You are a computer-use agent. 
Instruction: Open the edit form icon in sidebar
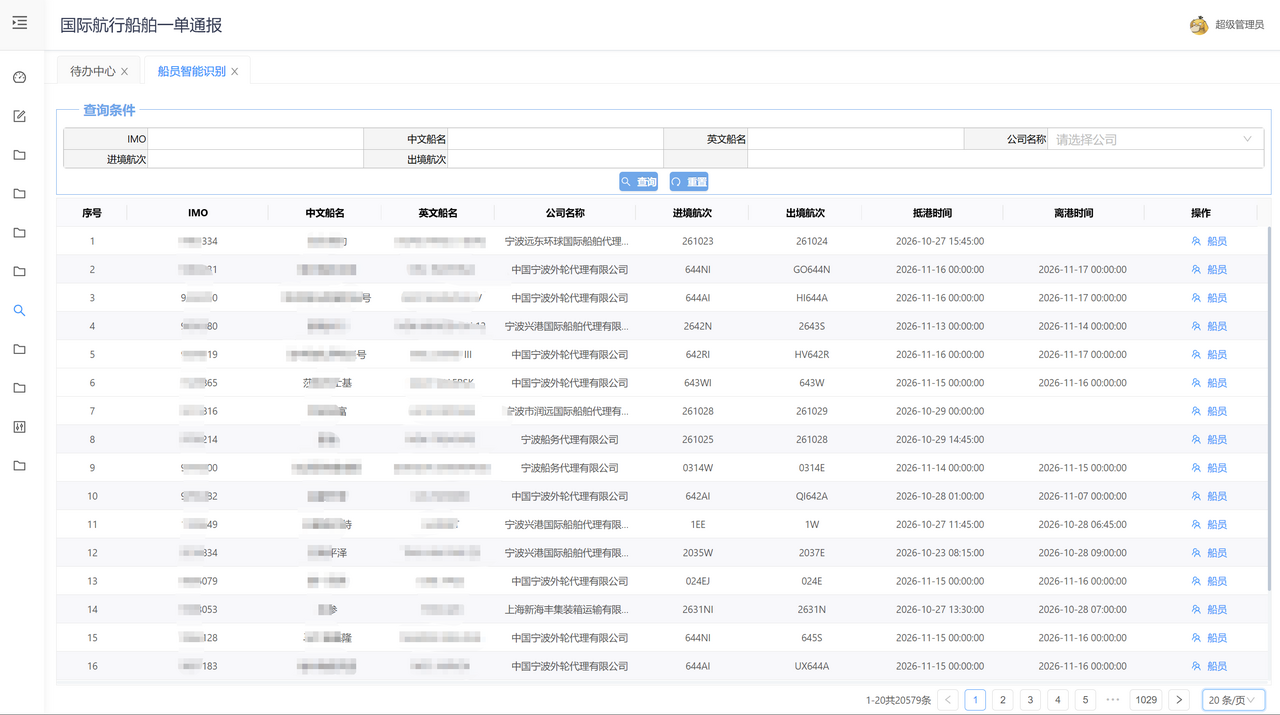[x=19, y=116]
